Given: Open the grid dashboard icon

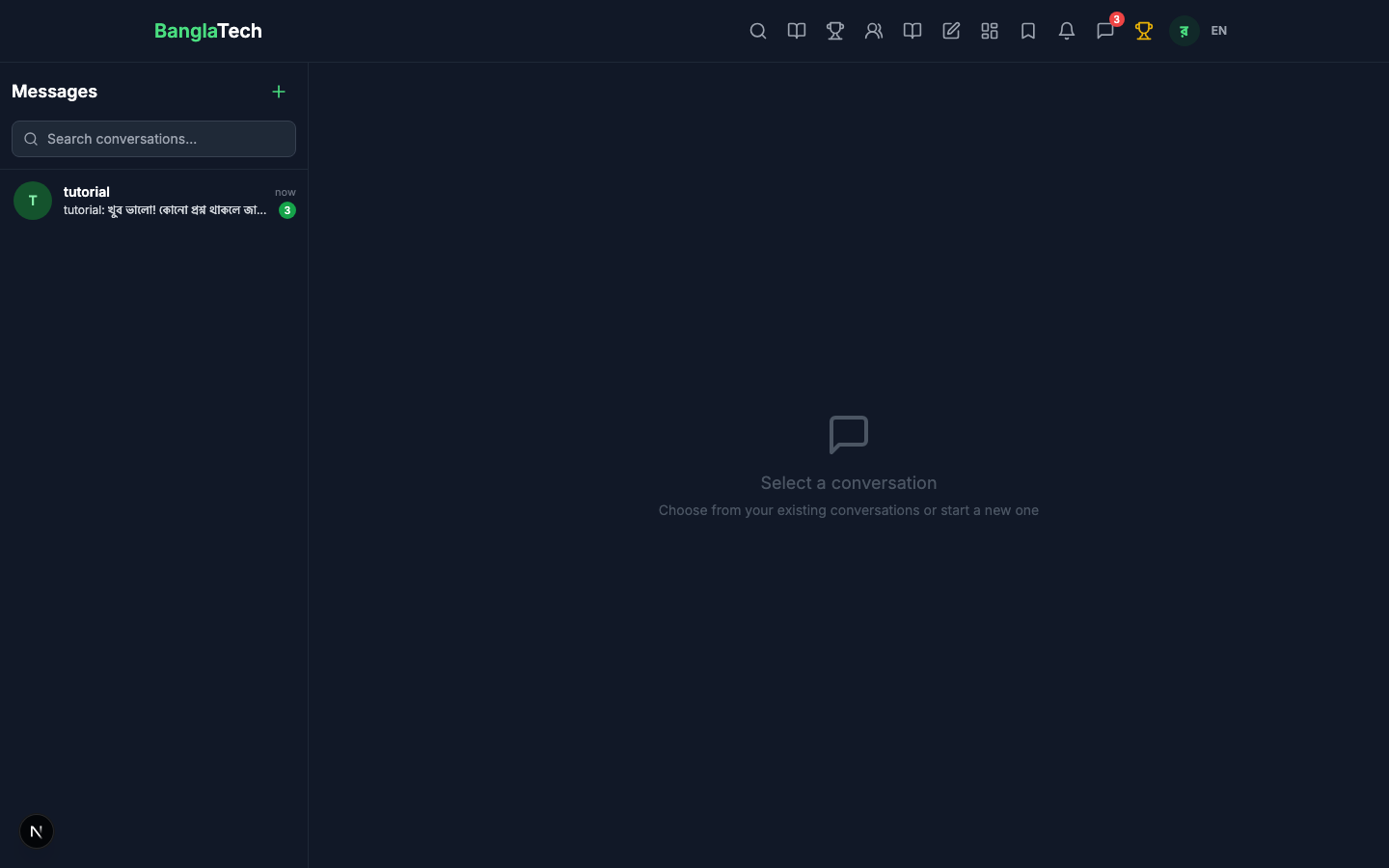Looking at the screenshot, I should click(990, 31).
